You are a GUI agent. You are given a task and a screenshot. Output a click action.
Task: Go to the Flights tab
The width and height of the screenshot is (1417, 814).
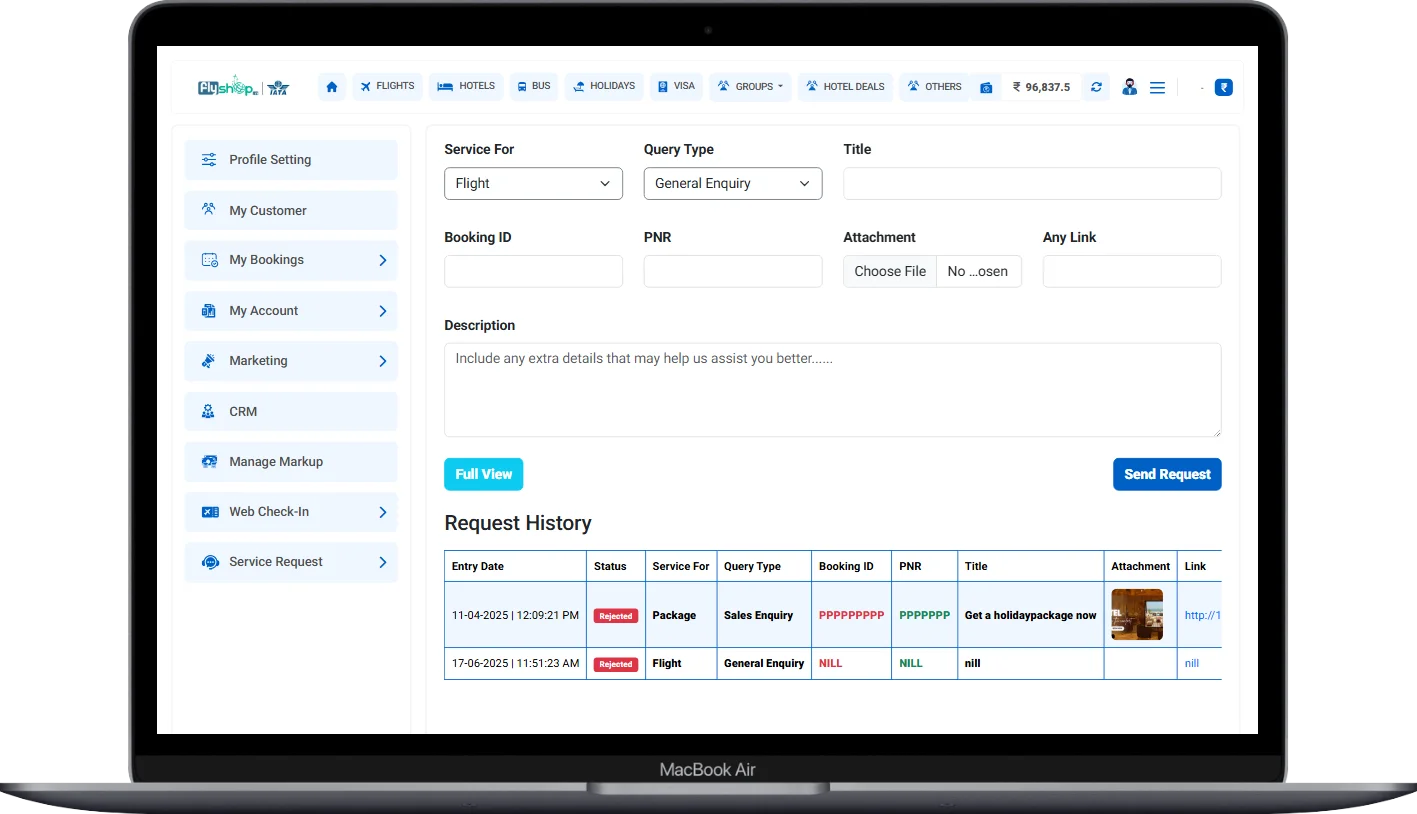387,86
